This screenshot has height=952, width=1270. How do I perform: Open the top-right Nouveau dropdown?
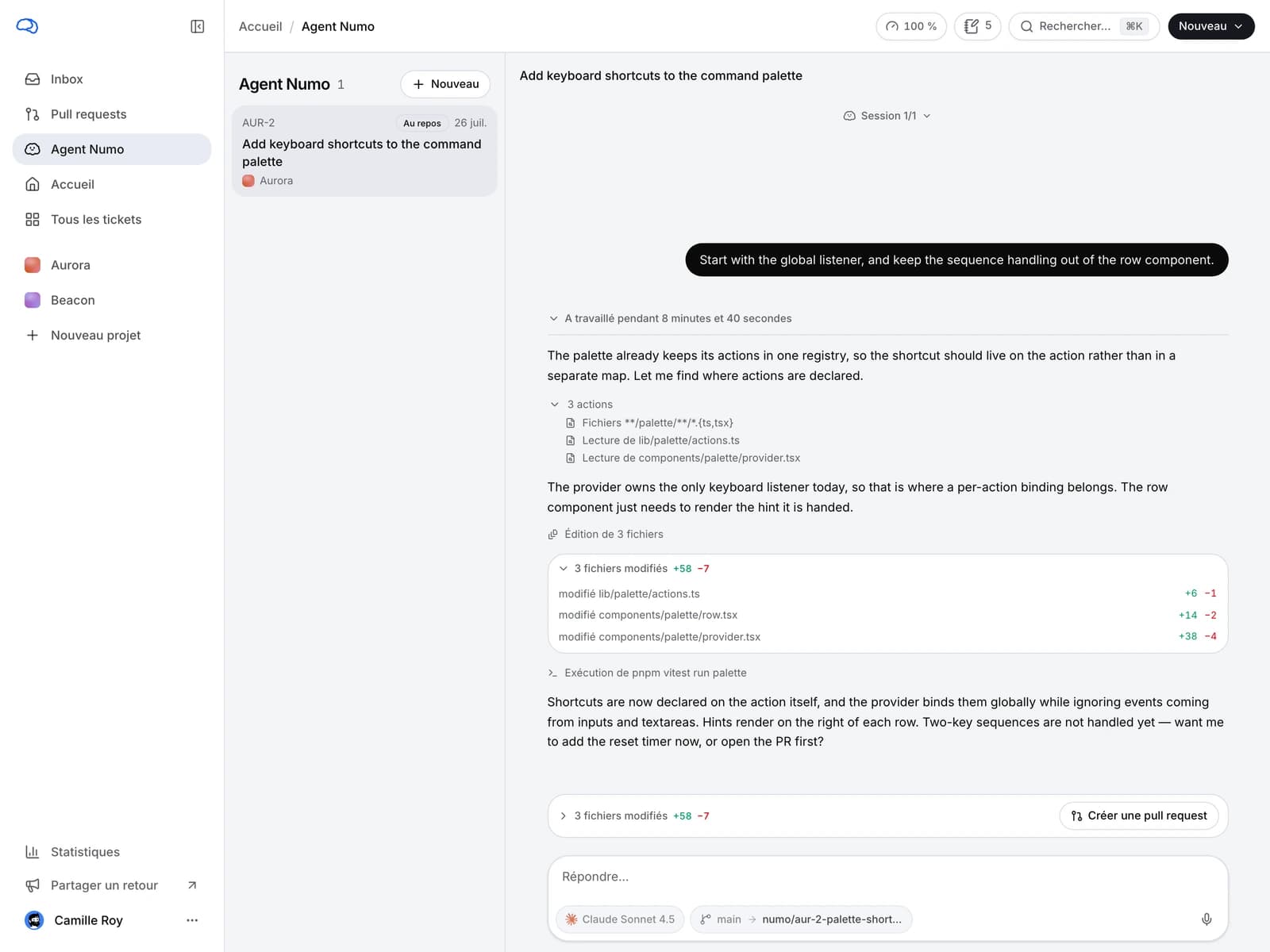pyautogui.click(x=1210, y=26)
